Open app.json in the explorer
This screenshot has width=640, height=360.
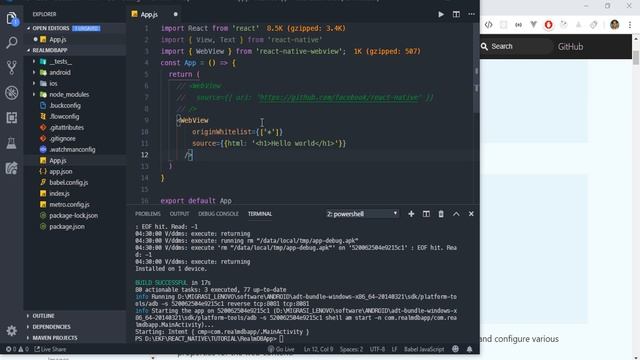(x=75, y=171)
